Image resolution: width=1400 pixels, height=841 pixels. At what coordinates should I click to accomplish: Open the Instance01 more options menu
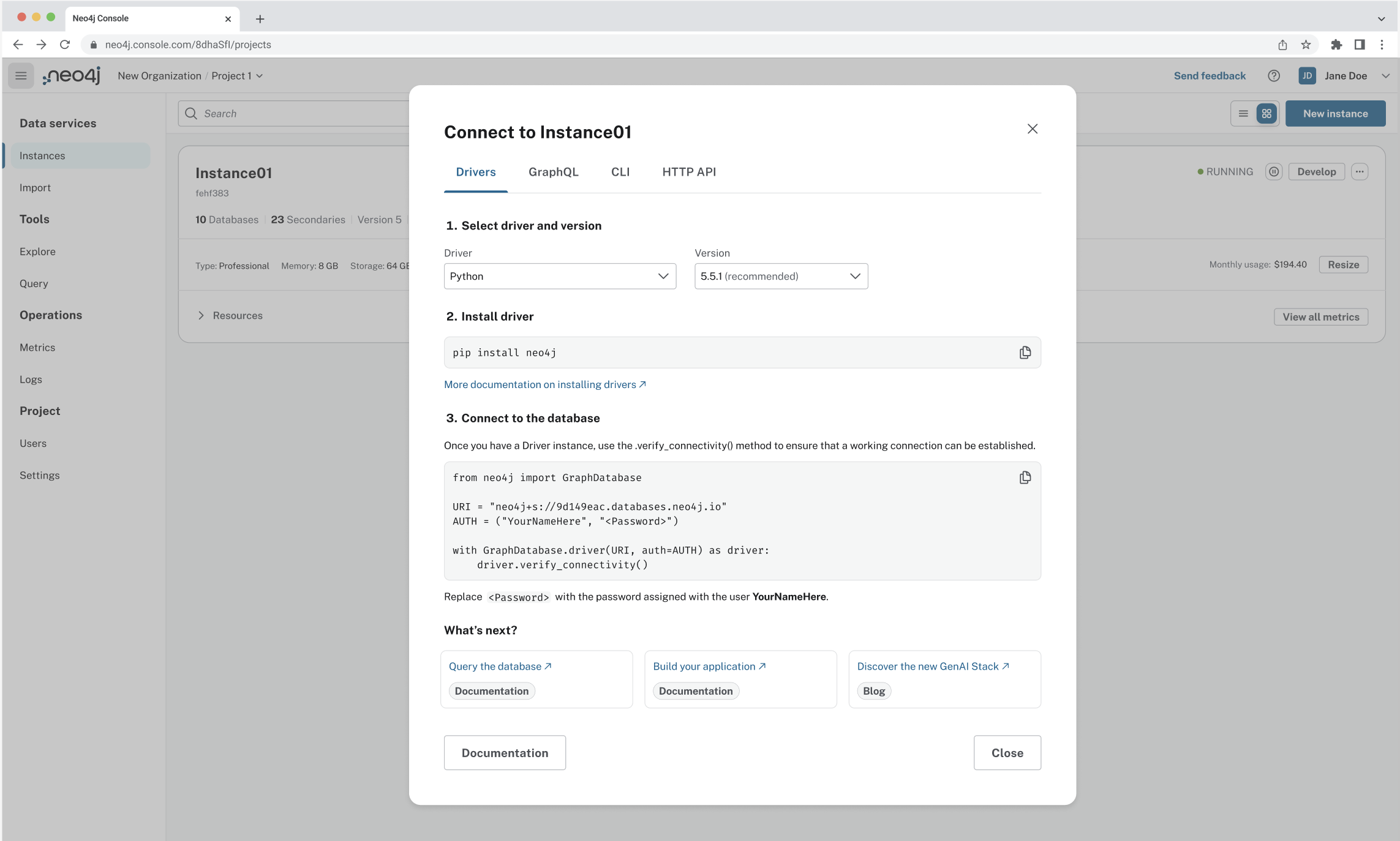[x=1360, y=172]
